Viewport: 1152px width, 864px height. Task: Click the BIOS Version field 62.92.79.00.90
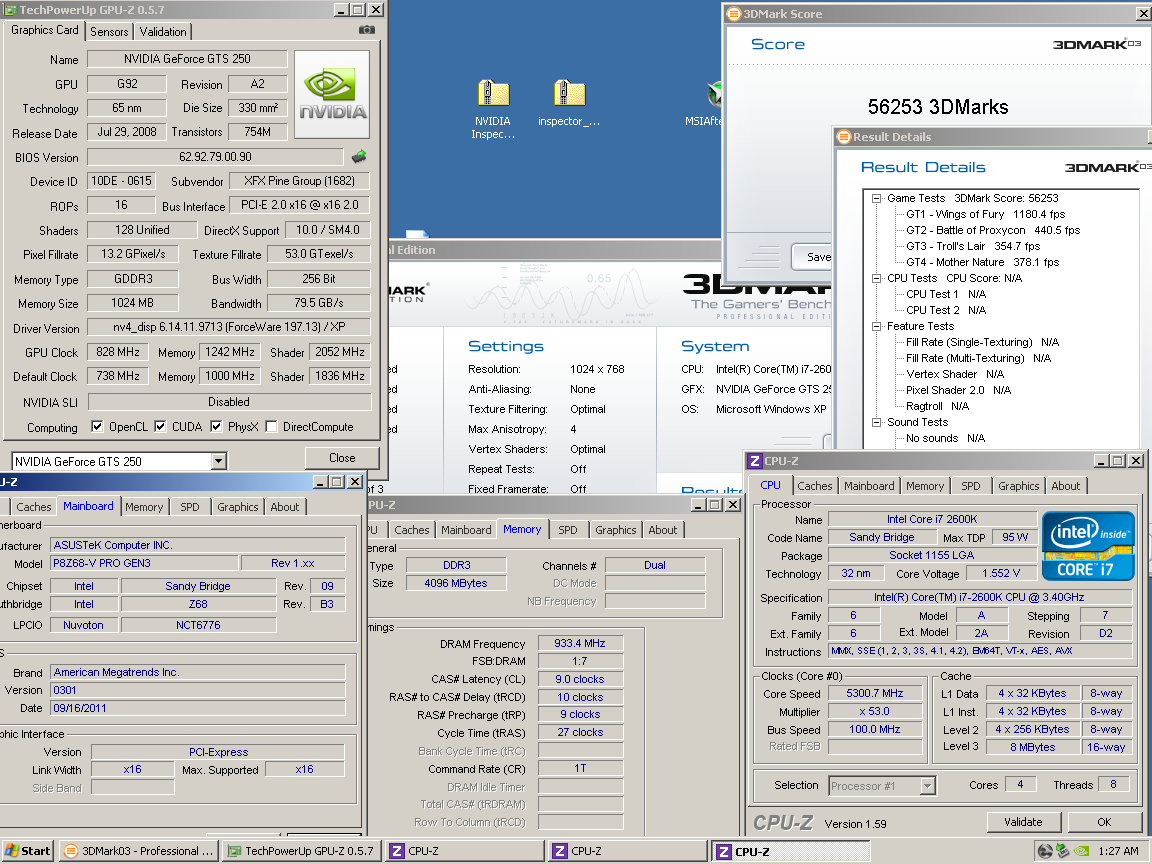click(x=215, y=156)
